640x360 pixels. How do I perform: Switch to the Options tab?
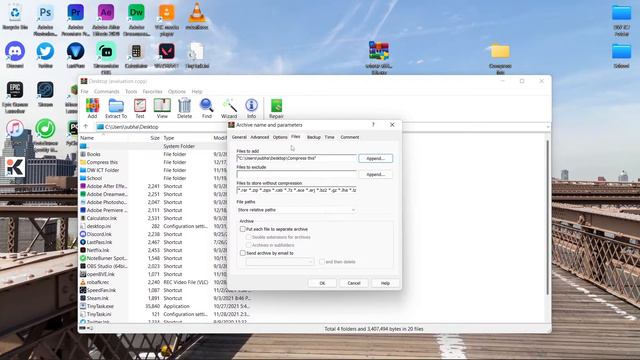280,137
